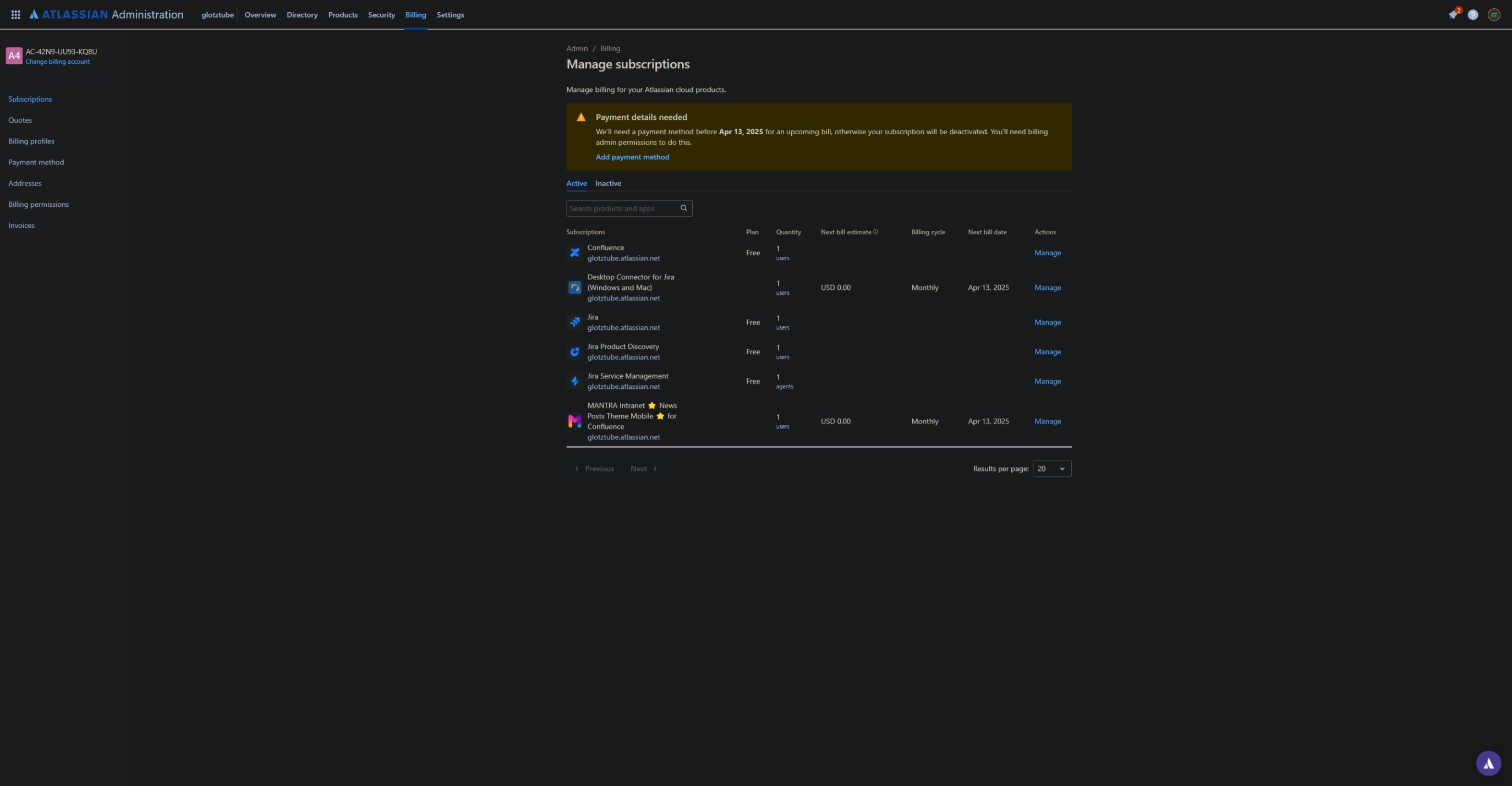
Task: Go to the Directory menu
Action: coord(302,15)
